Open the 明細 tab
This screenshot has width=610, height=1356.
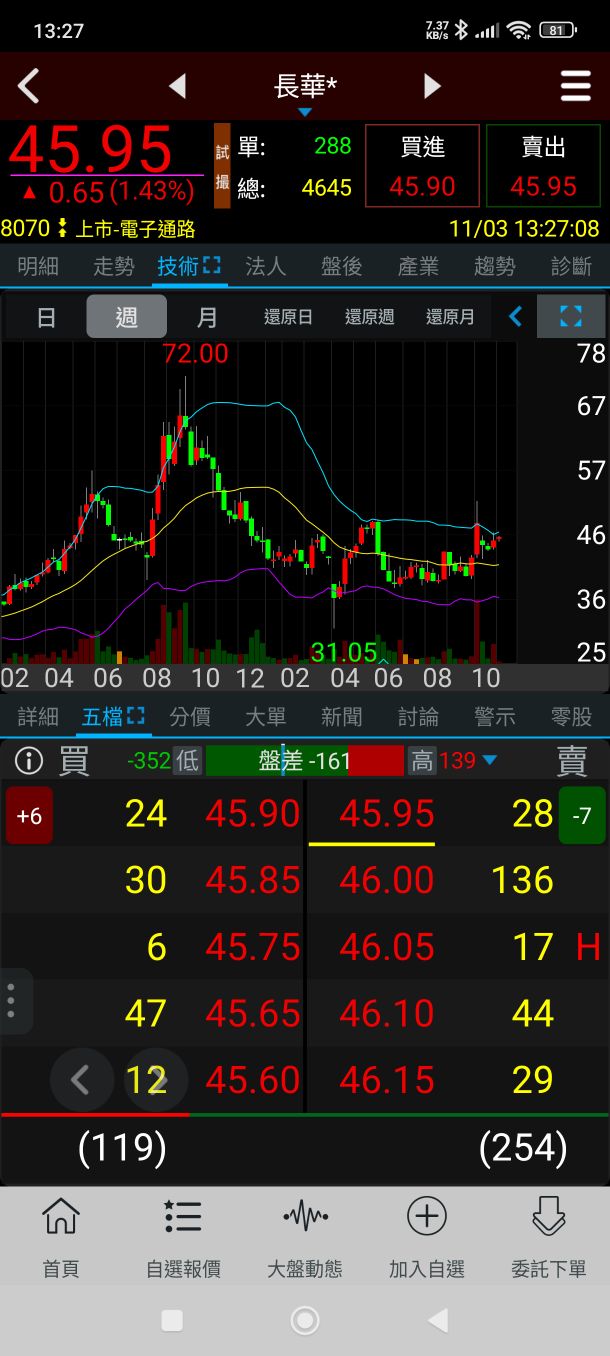tap(38, 266)
